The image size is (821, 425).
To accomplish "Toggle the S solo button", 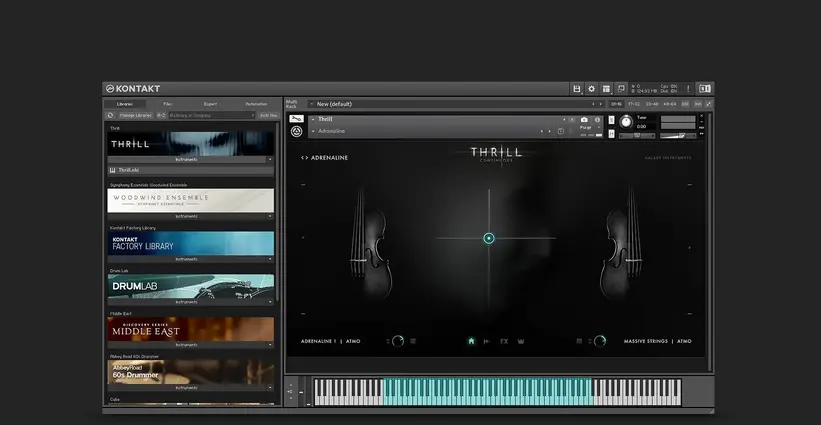I will 612,120.
